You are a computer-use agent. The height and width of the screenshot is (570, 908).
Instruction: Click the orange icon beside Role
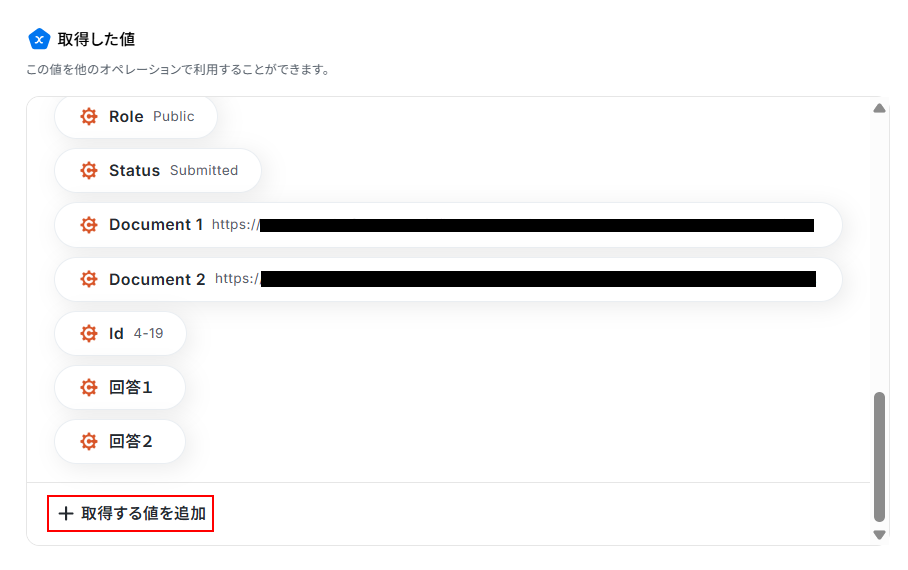[x=89, y=116]
